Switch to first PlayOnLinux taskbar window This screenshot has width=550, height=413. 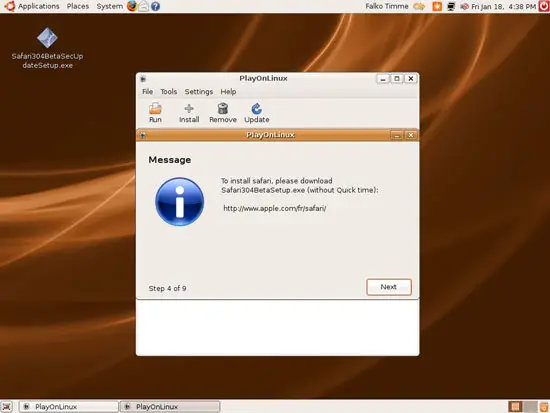69,407
